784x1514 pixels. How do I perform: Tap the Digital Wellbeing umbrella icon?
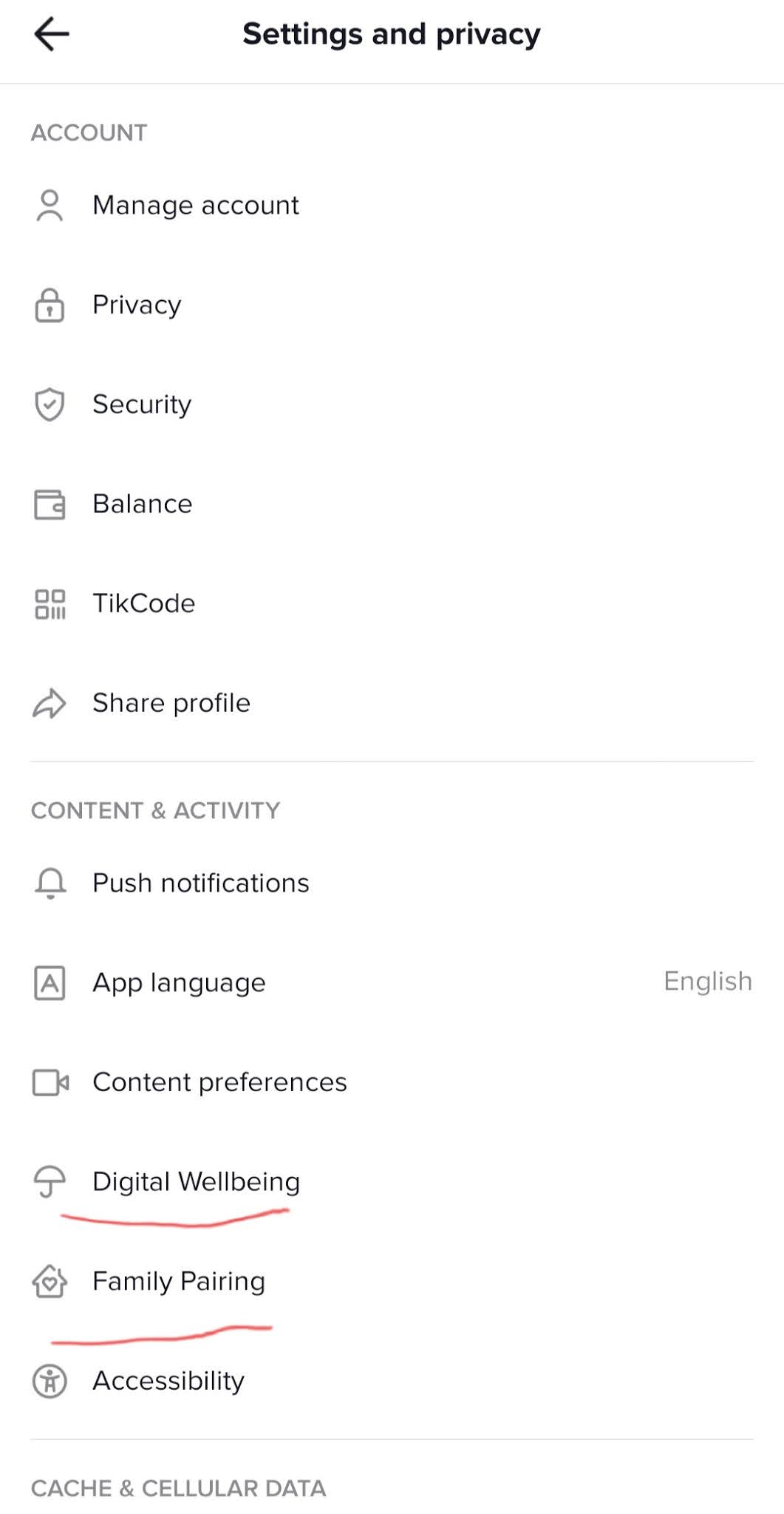pyautogui.click(x=50, y=1181)
